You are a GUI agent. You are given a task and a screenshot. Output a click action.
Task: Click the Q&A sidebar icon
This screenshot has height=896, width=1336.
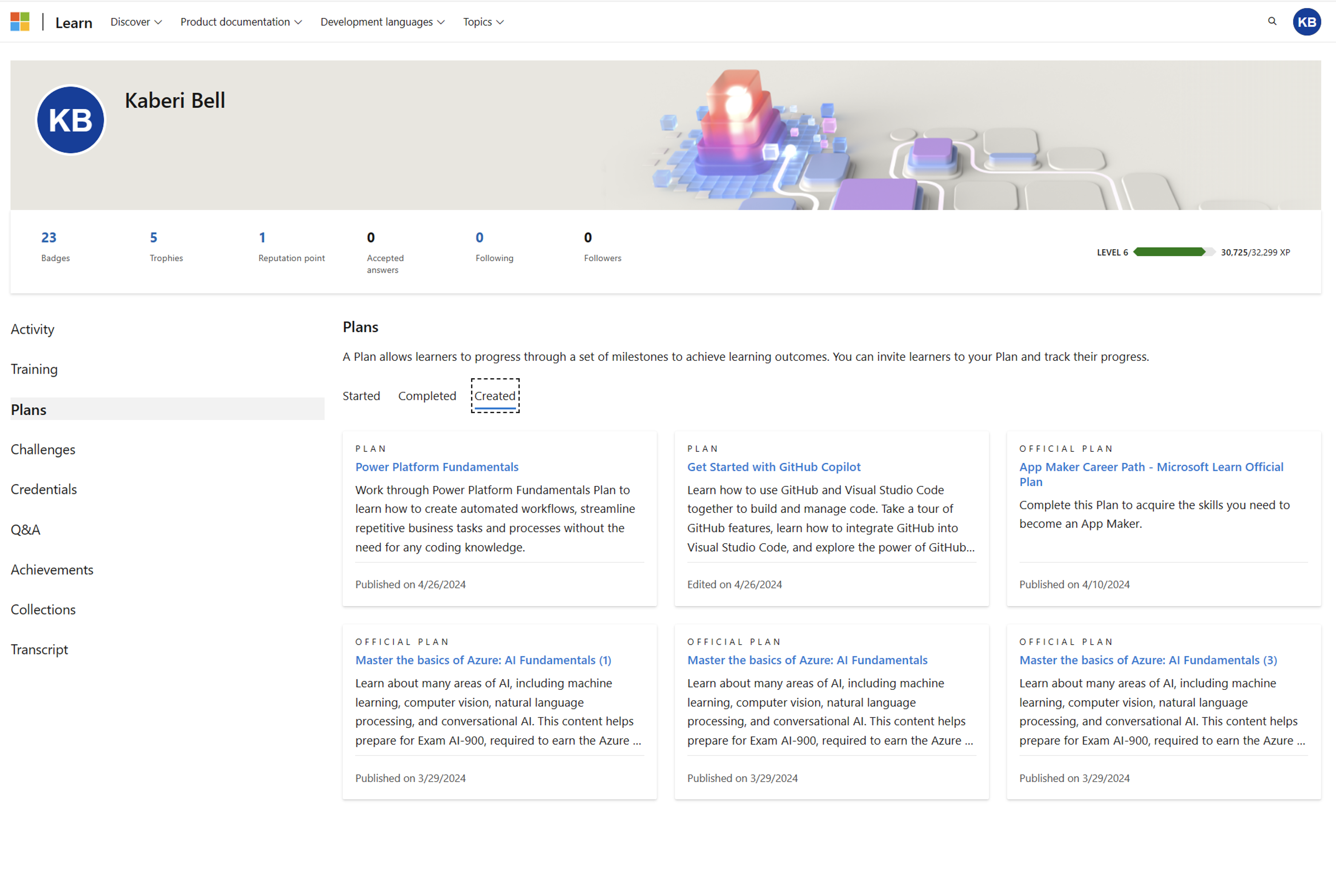(x=24, y=529)
